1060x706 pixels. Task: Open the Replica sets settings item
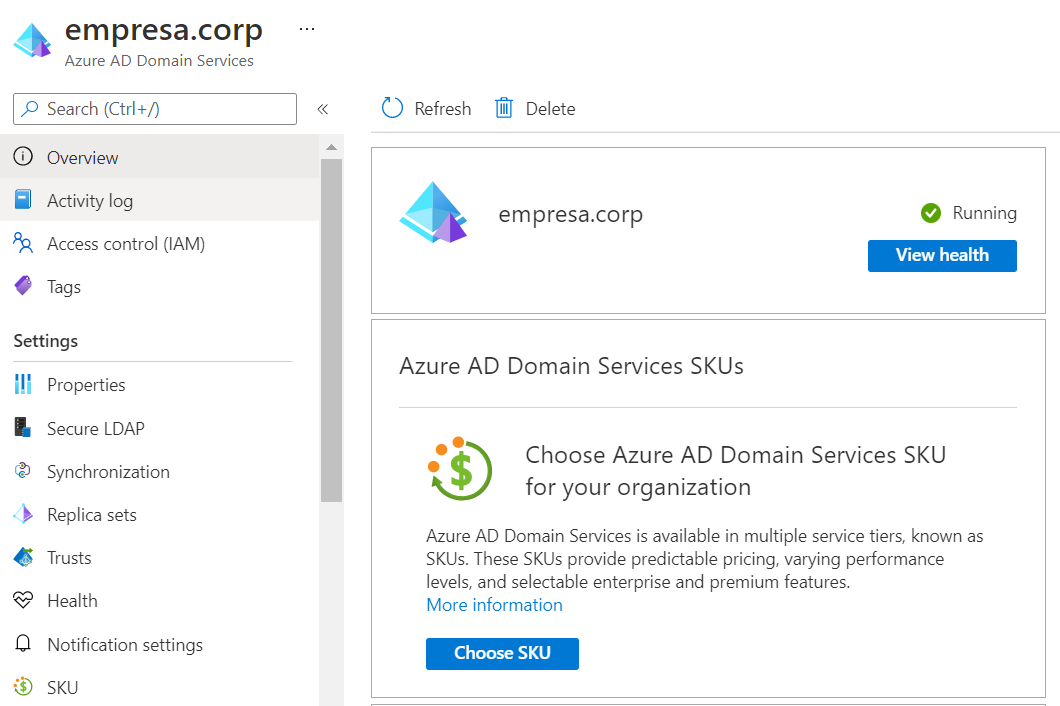click(x=160, y=515)
